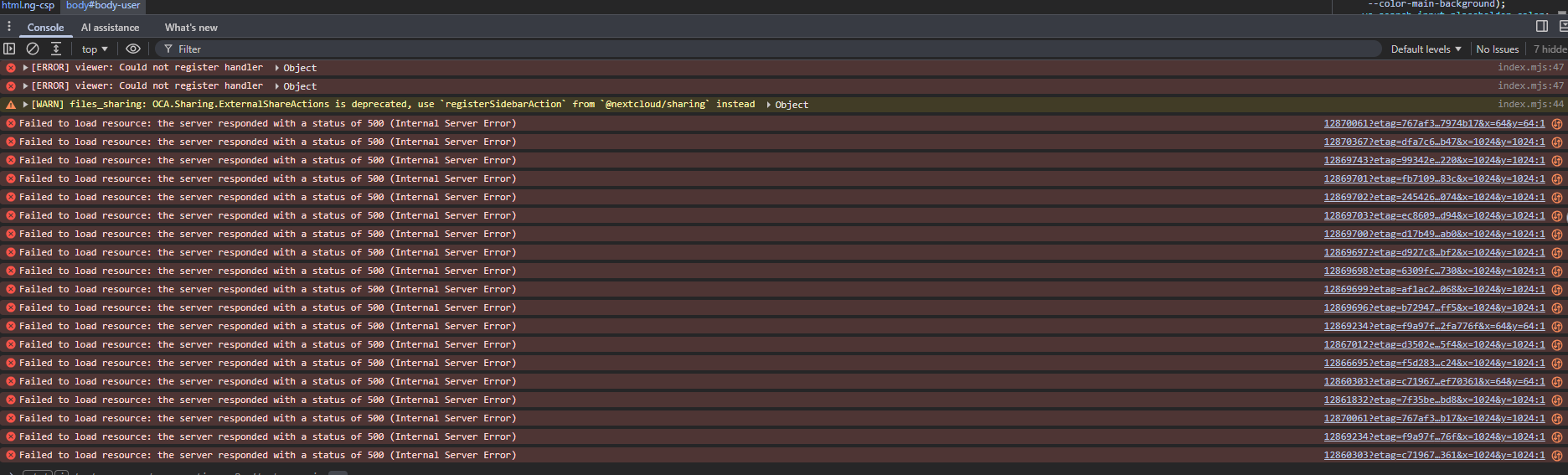Image resolution: width=1568 pixels, height=475 pixels.
Task: Click the AI icon beside 12870061?etag=767af3…7974b17
Action: (1557, 123)
